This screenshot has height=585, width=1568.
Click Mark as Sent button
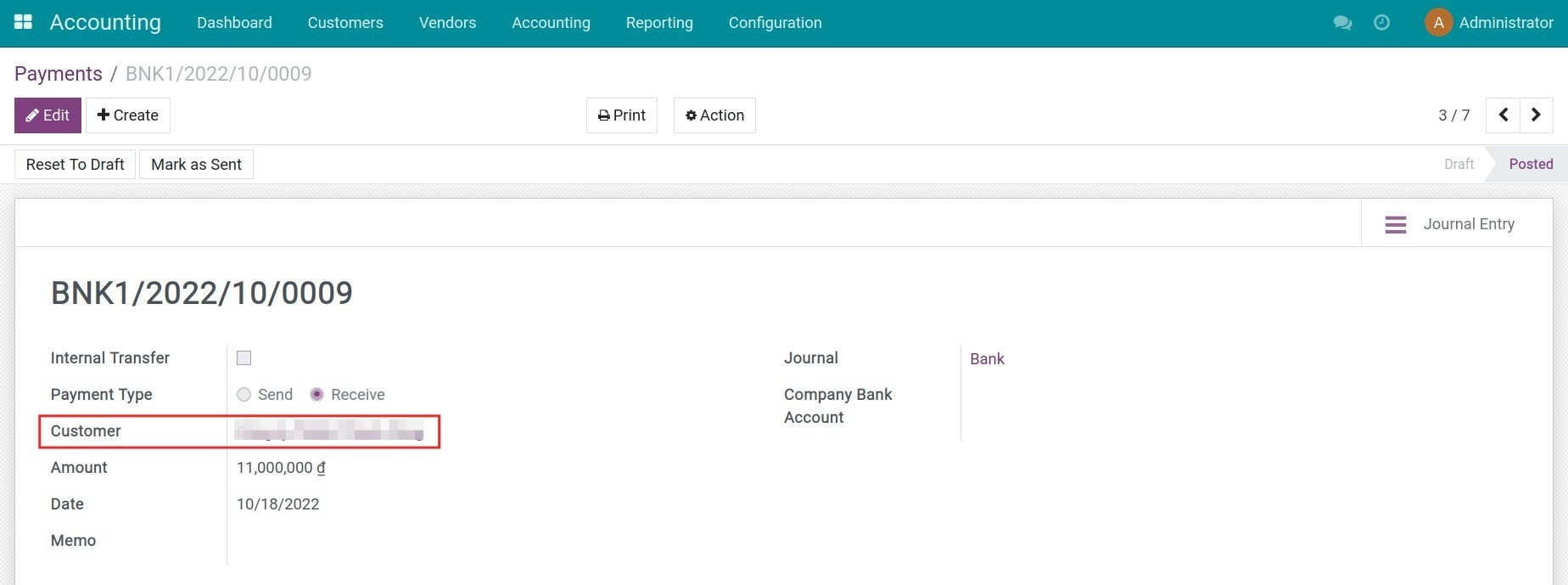(x=196, y=165)
